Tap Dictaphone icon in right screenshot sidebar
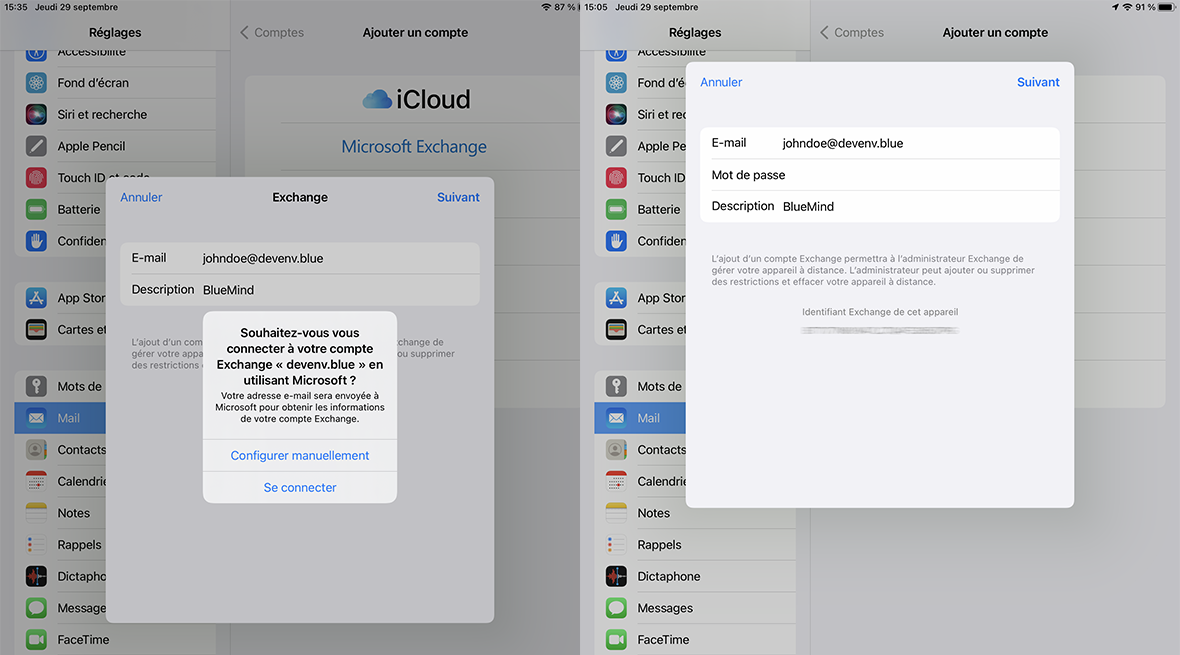1180x655 pixels. tap(617, 576)
